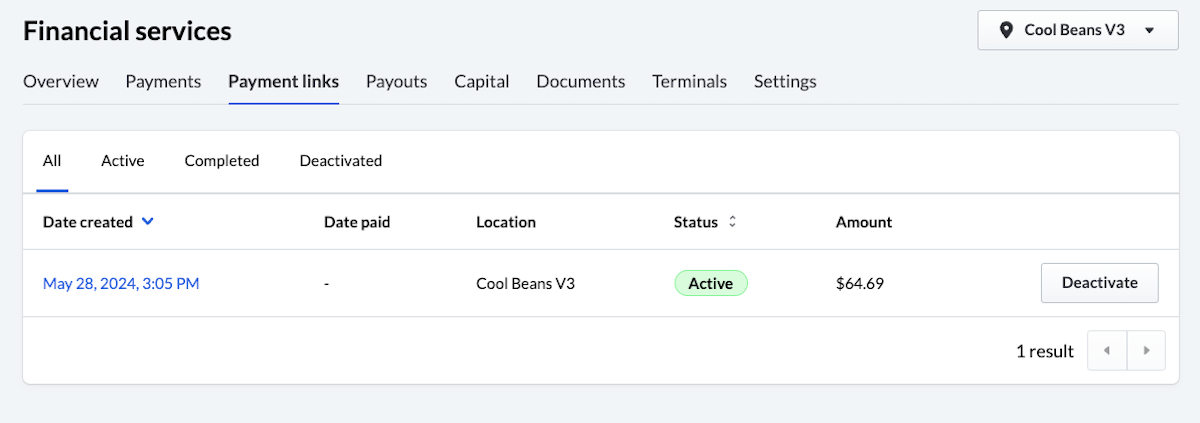The image size is (1200, 423).
Task: View the Documents tab
Action: (x=580, y=82)
